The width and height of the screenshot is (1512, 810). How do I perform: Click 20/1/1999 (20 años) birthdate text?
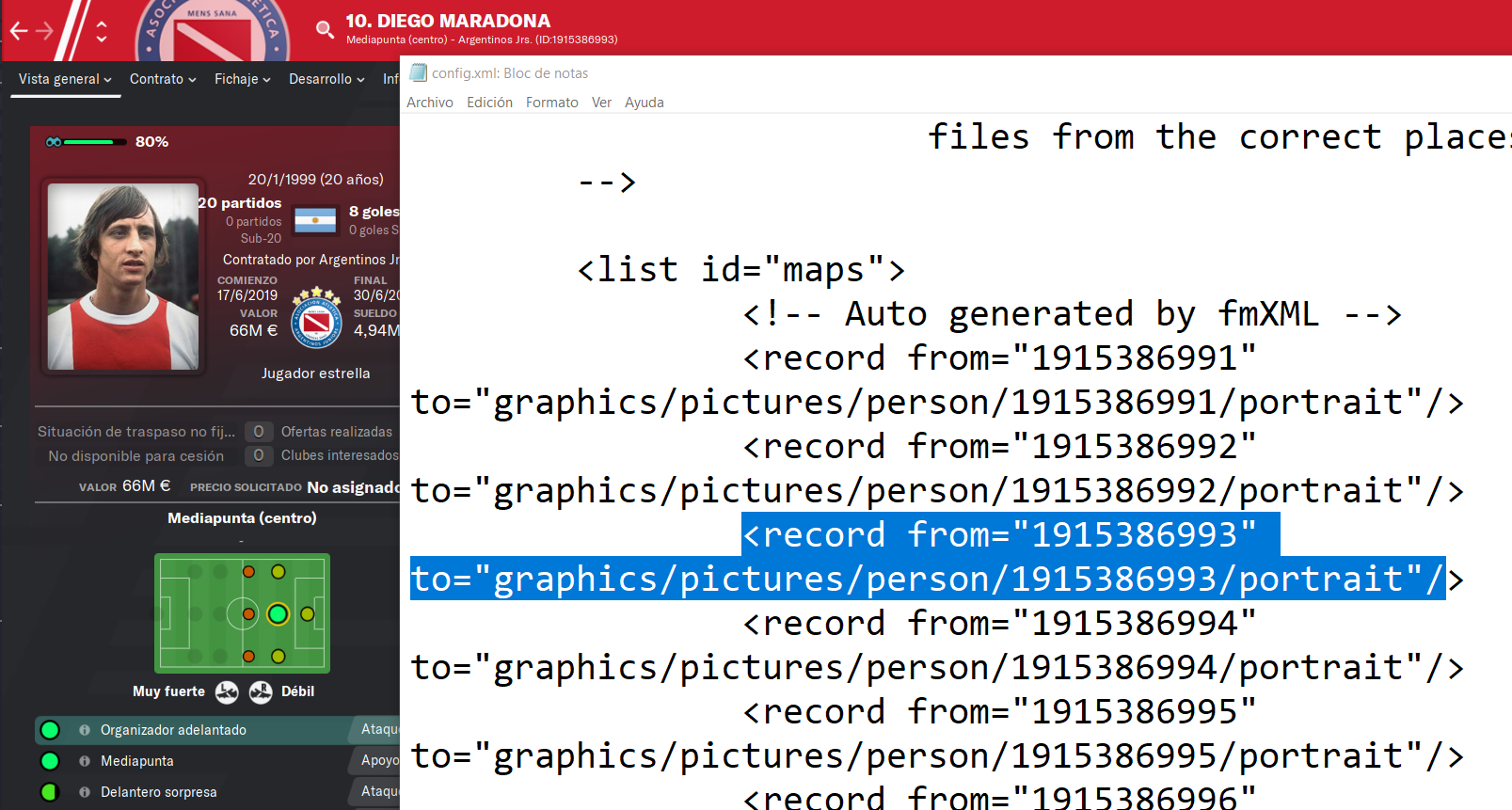[316, 180]
